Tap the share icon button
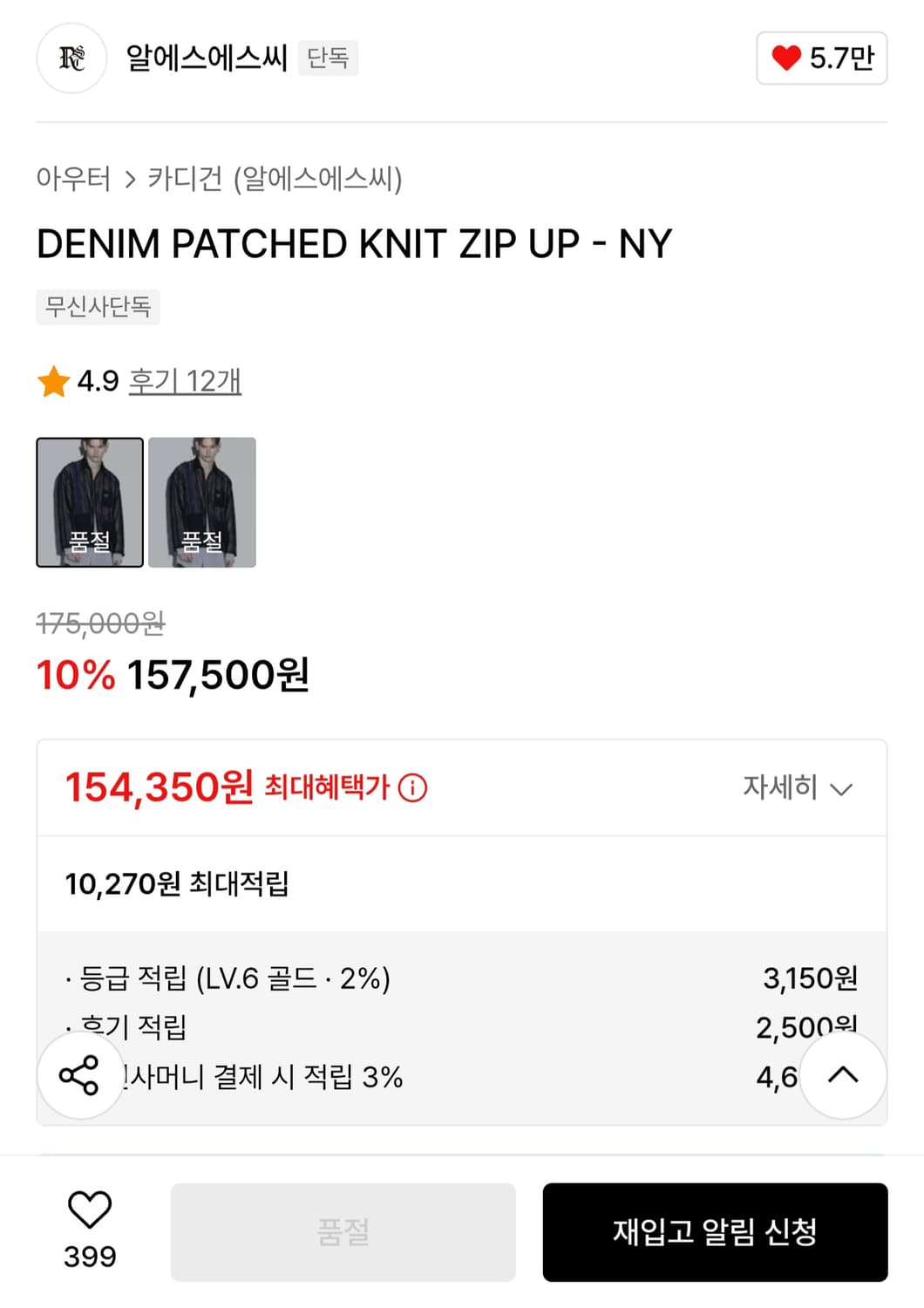The width and height of the screenshot is (924, 1308). tap(79, 1075)
